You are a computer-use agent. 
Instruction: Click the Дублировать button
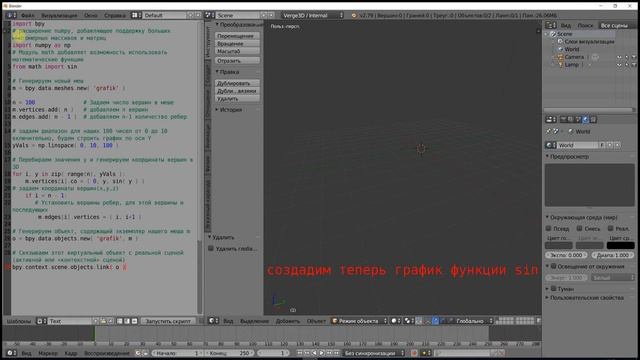(x=237, y=83)
